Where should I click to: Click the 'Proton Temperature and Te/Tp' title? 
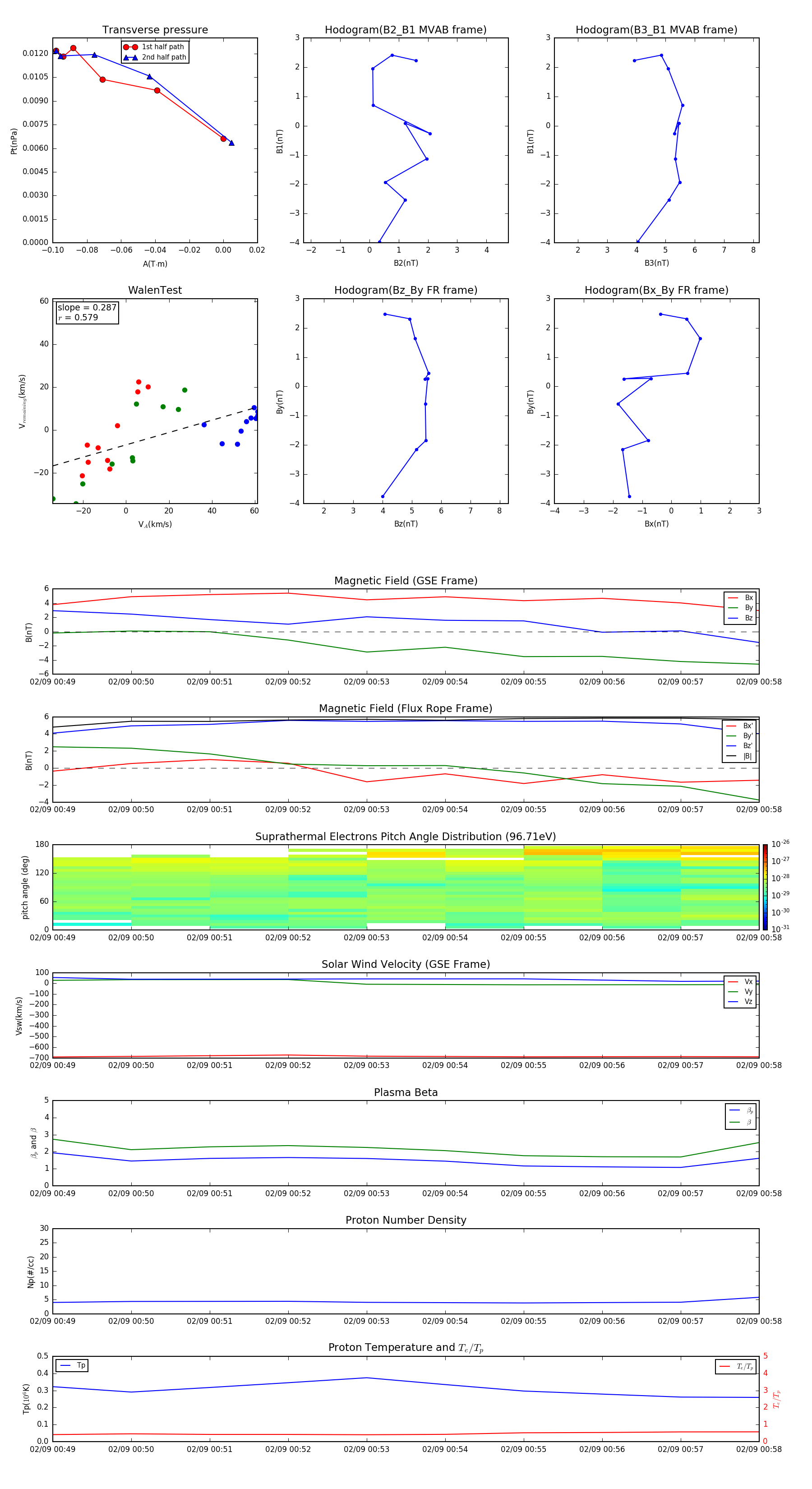(406, 1348)
